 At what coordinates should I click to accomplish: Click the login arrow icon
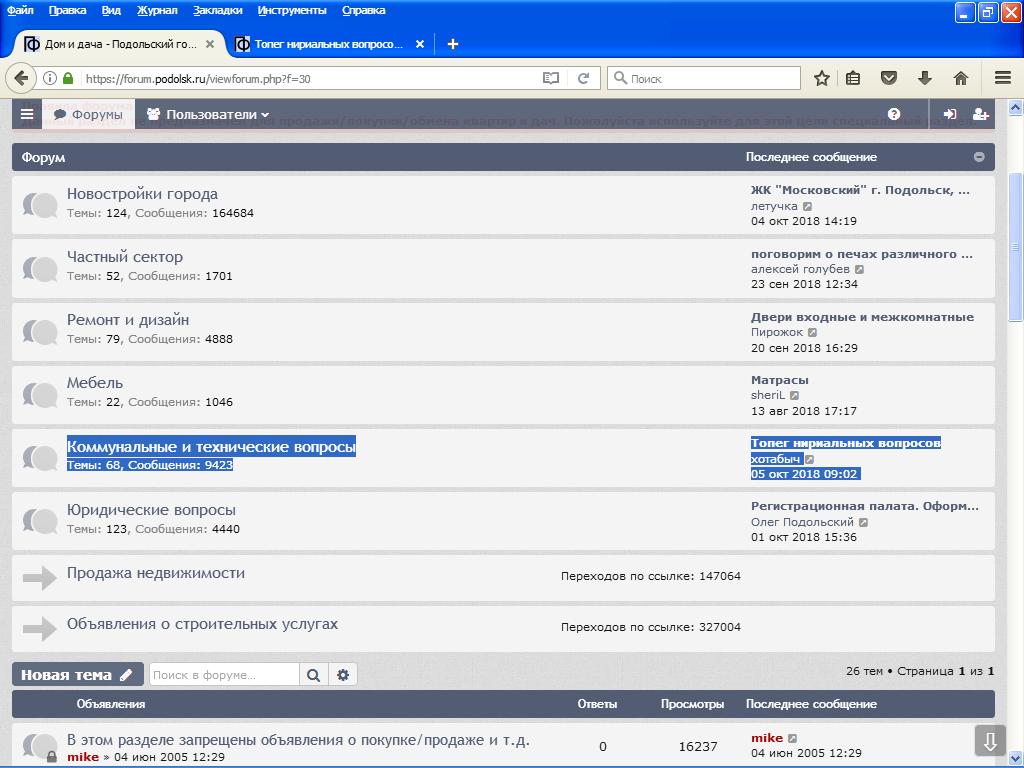coord(950,115)
